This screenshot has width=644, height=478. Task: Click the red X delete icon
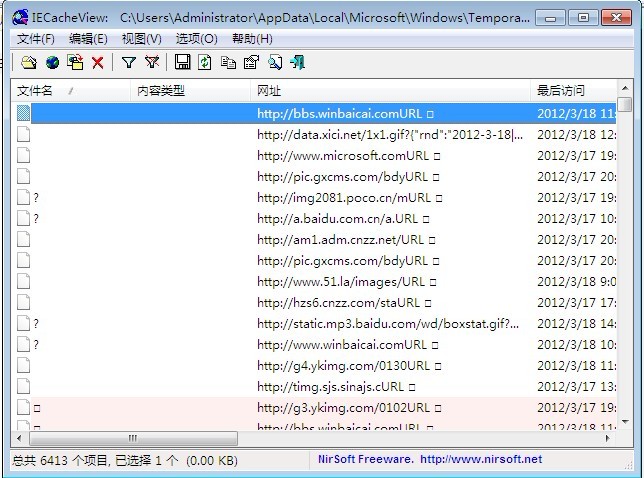pos(98,62)
